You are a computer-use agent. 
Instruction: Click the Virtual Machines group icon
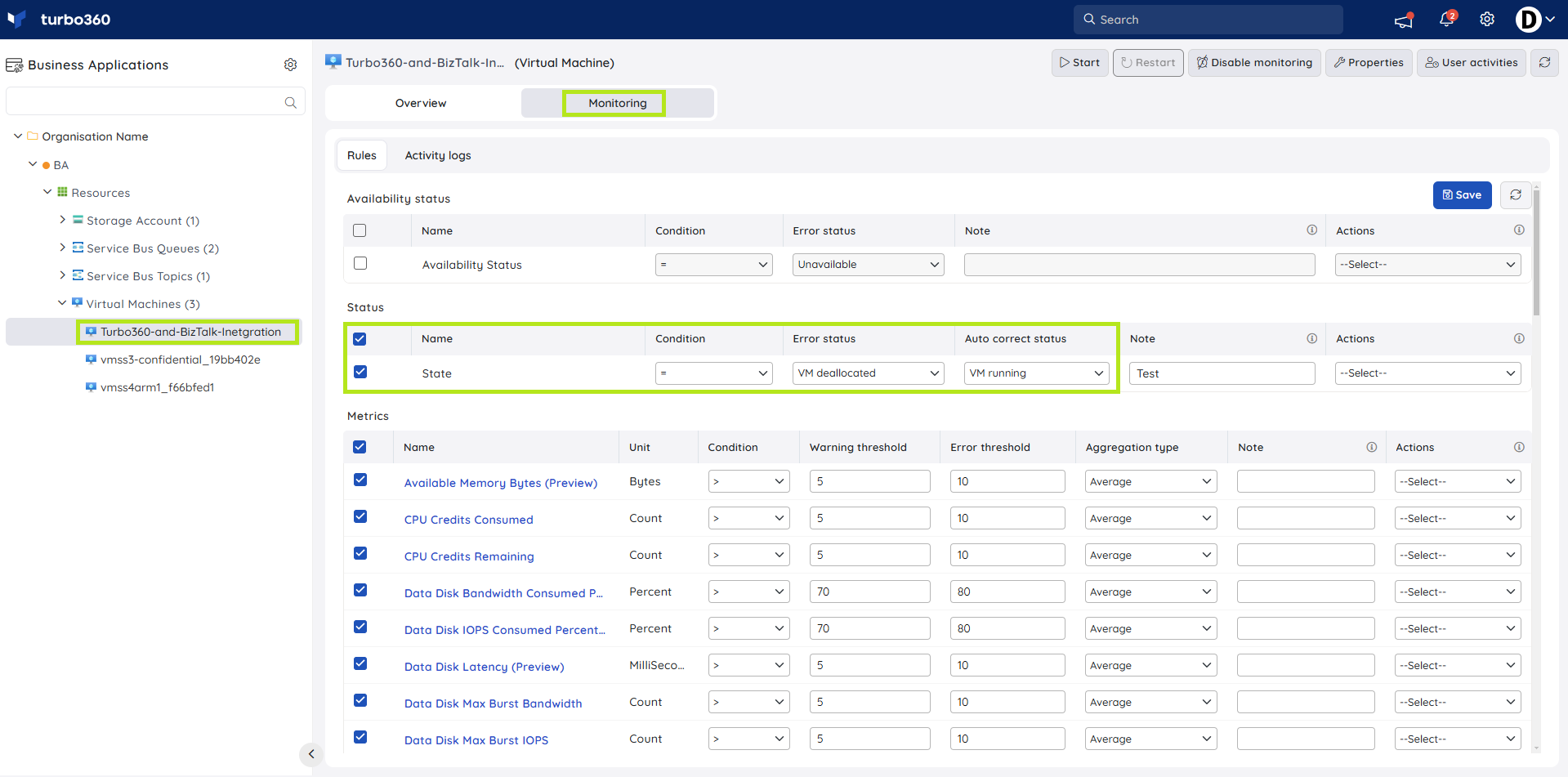77,303
